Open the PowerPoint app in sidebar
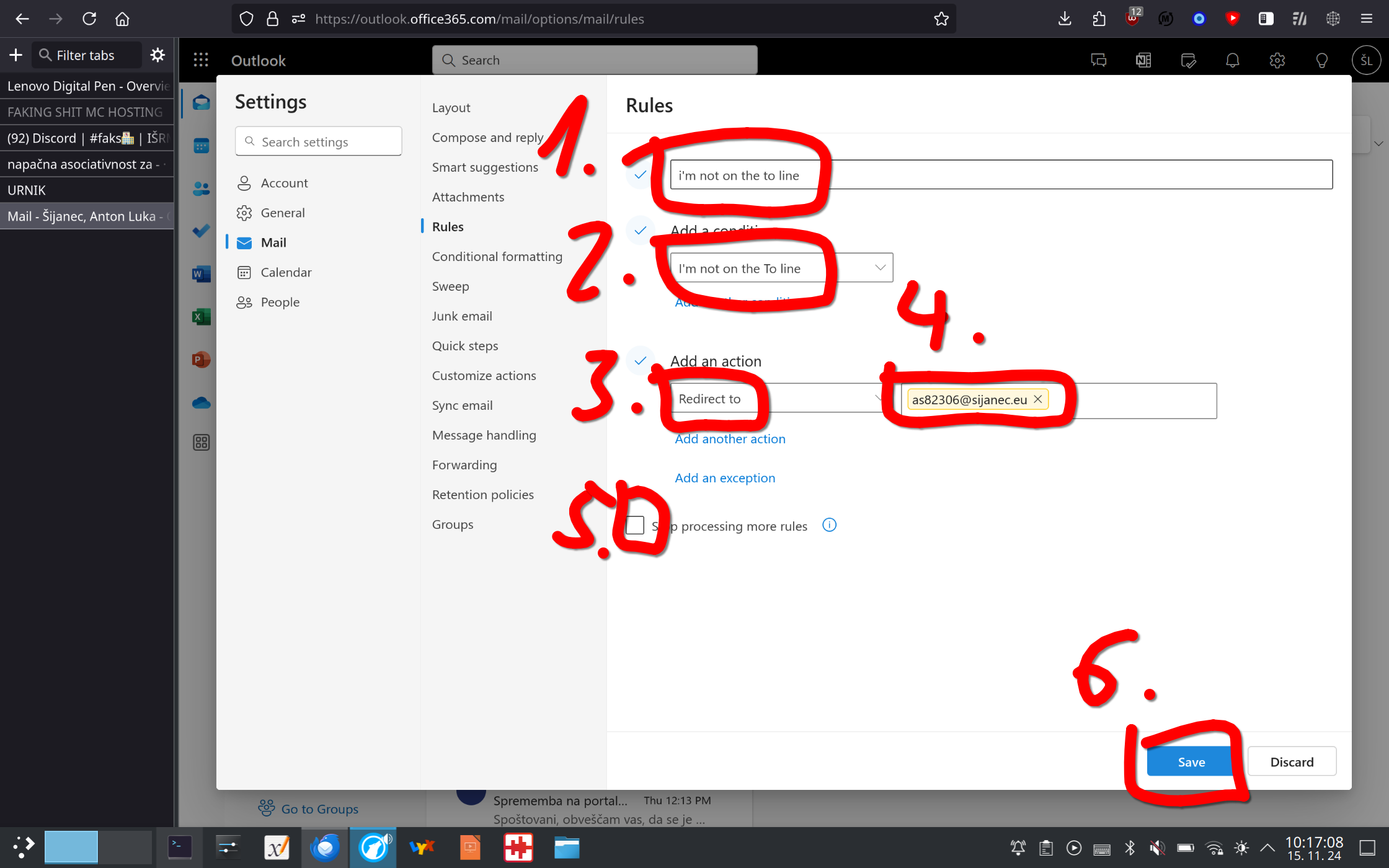 (201, 360)
